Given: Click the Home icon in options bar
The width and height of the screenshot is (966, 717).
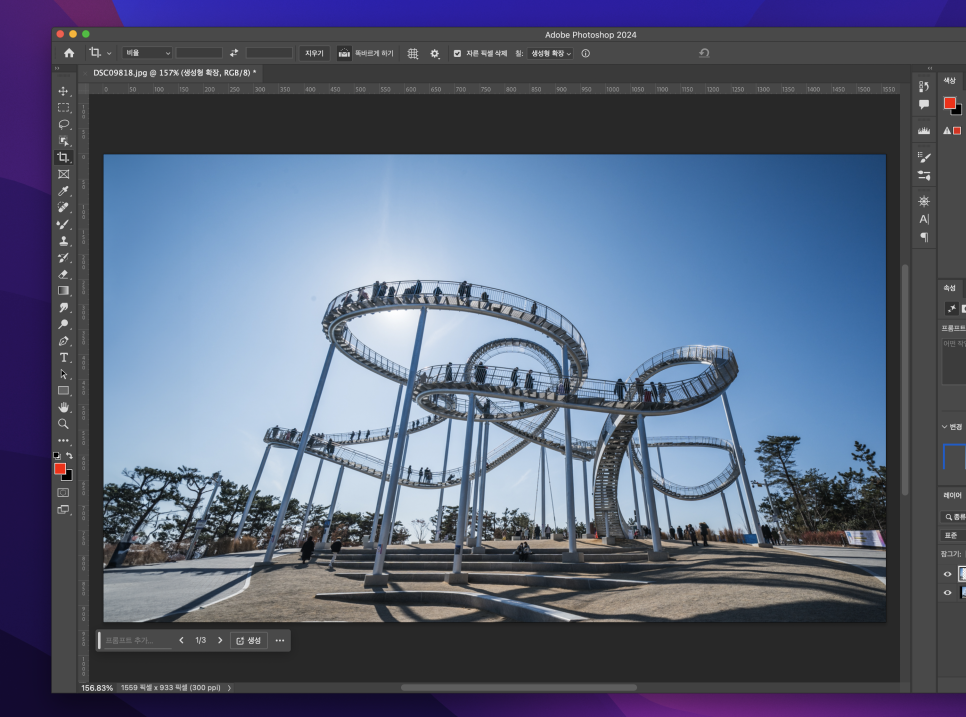Looking at the screenshot, I should click(x=69, y=54).
